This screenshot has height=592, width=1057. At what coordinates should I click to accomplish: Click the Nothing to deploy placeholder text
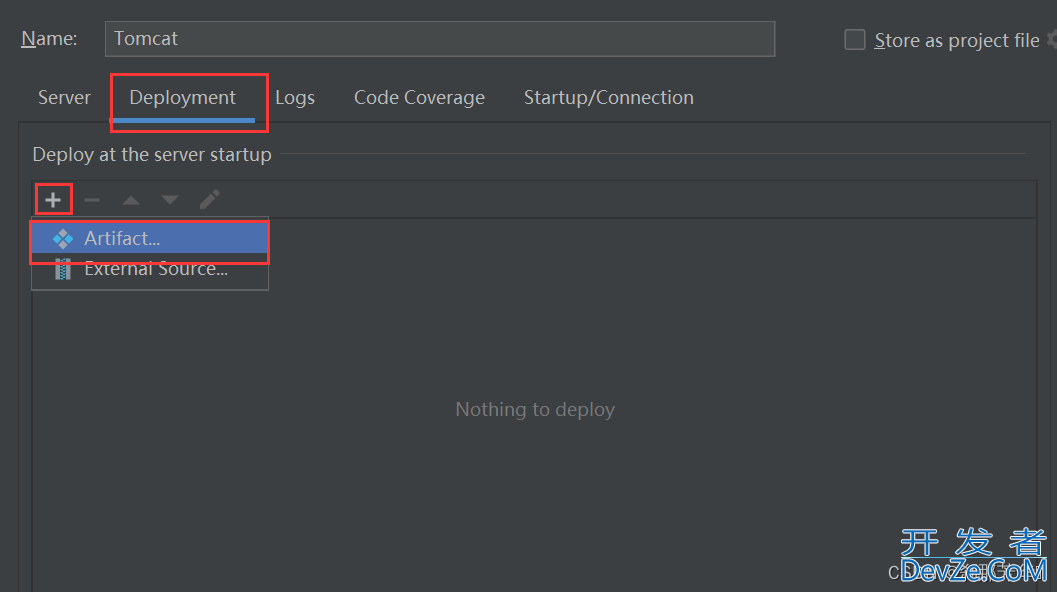[x=535, y=409]
